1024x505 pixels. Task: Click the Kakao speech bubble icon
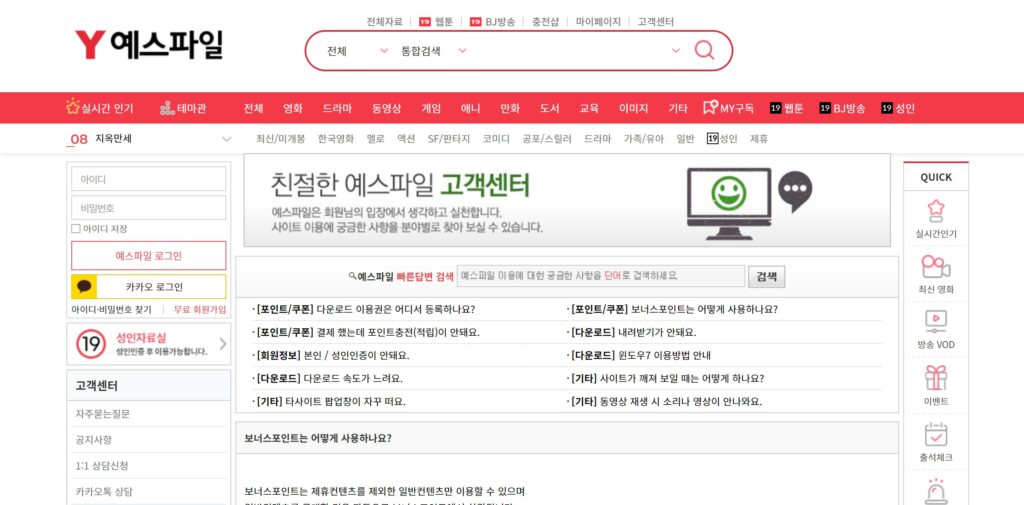84,287
